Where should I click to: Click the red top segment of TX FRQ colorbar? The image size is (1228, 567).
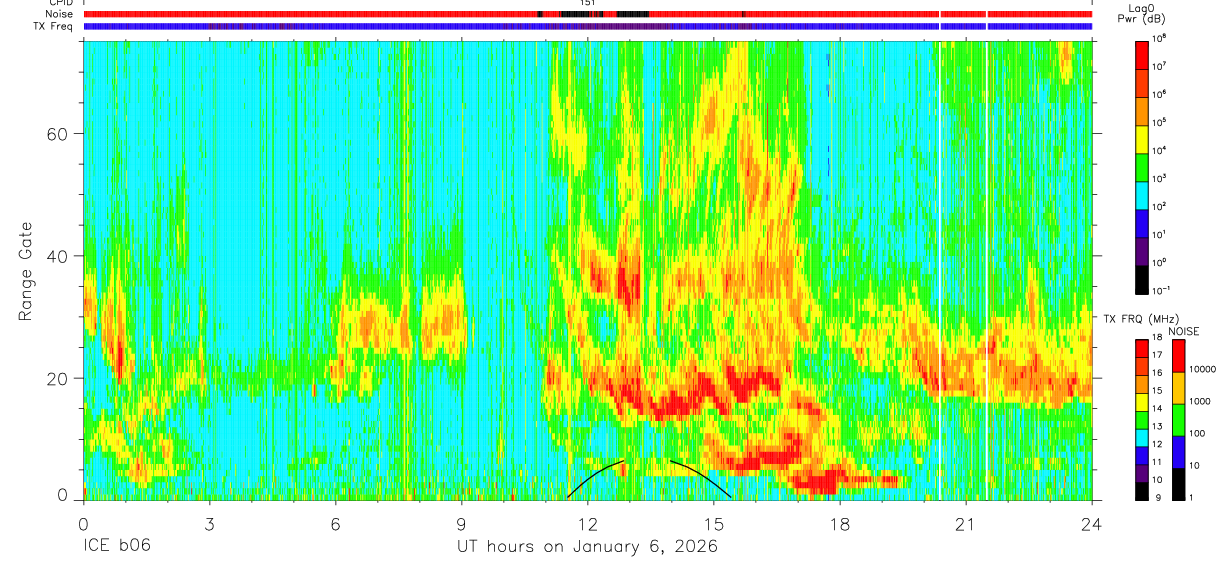pyautogui.click(x=1142, y=348)
